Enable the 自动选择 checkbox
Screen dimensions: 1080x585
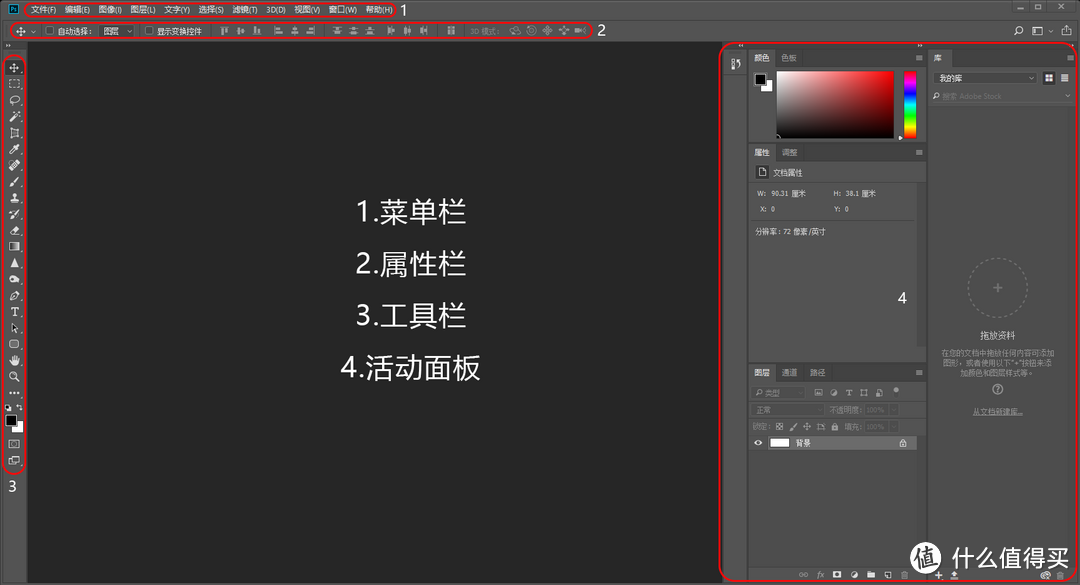pos(50,31)
